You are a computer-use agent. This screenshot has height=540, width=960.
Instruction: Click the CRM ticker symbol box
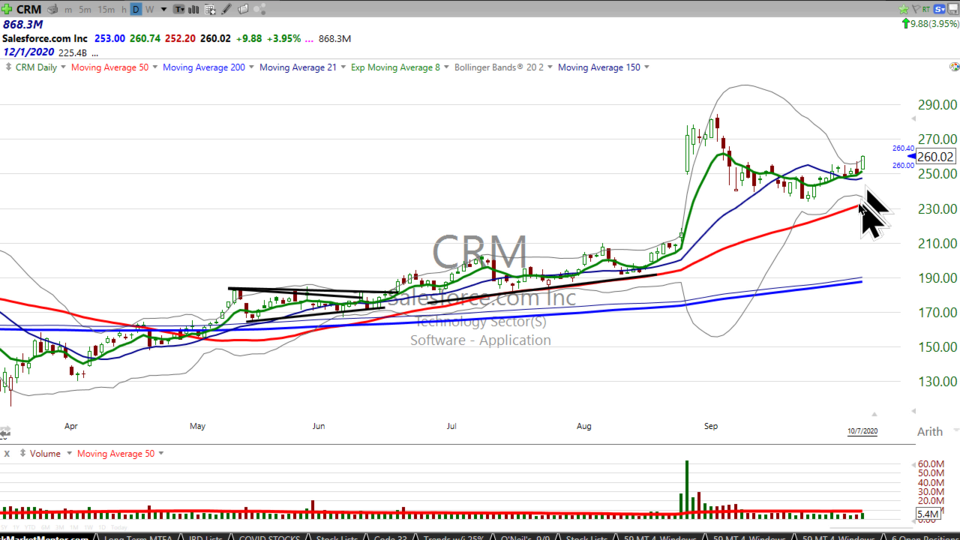[x=29, y=9]
